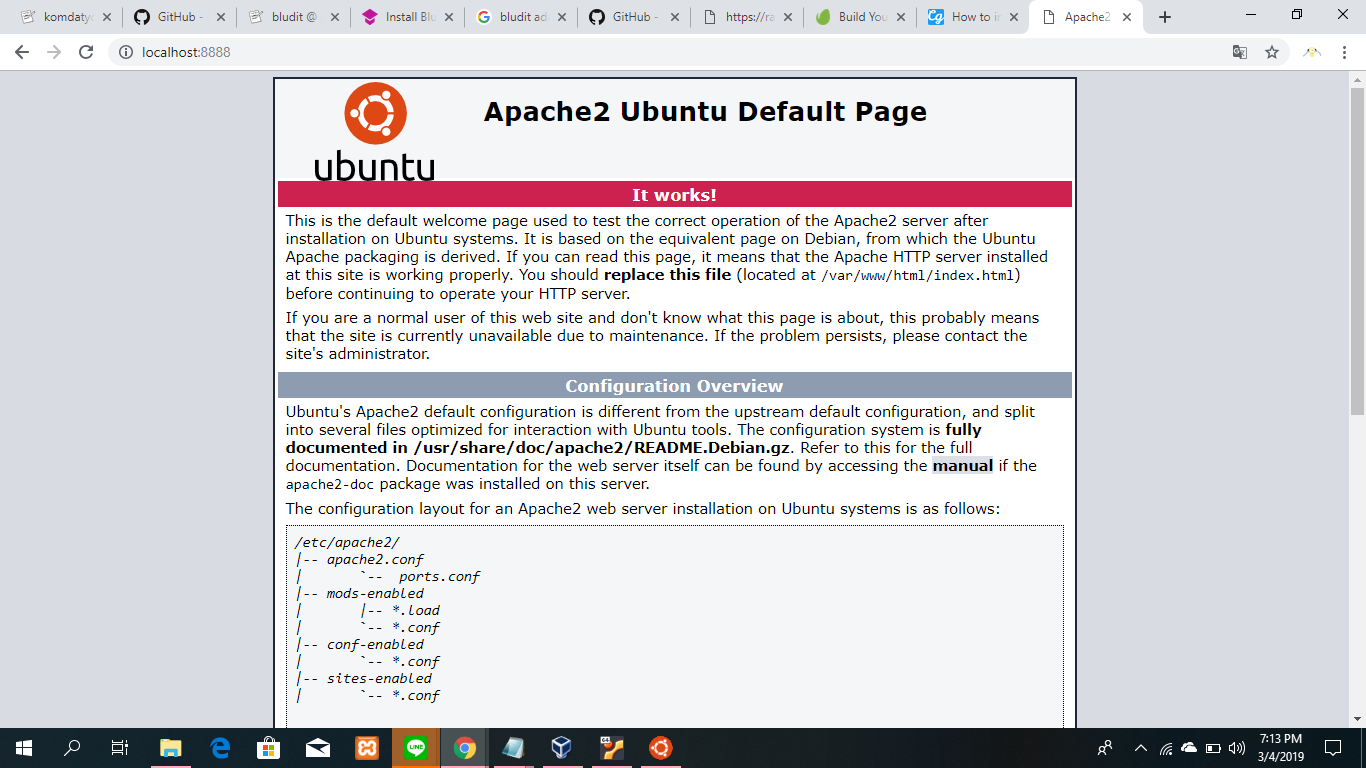Image resolution: width=1366 pixels, height=768 pixels.
Task: Open XAMPP control panel from taskbar
Action: 367,748
